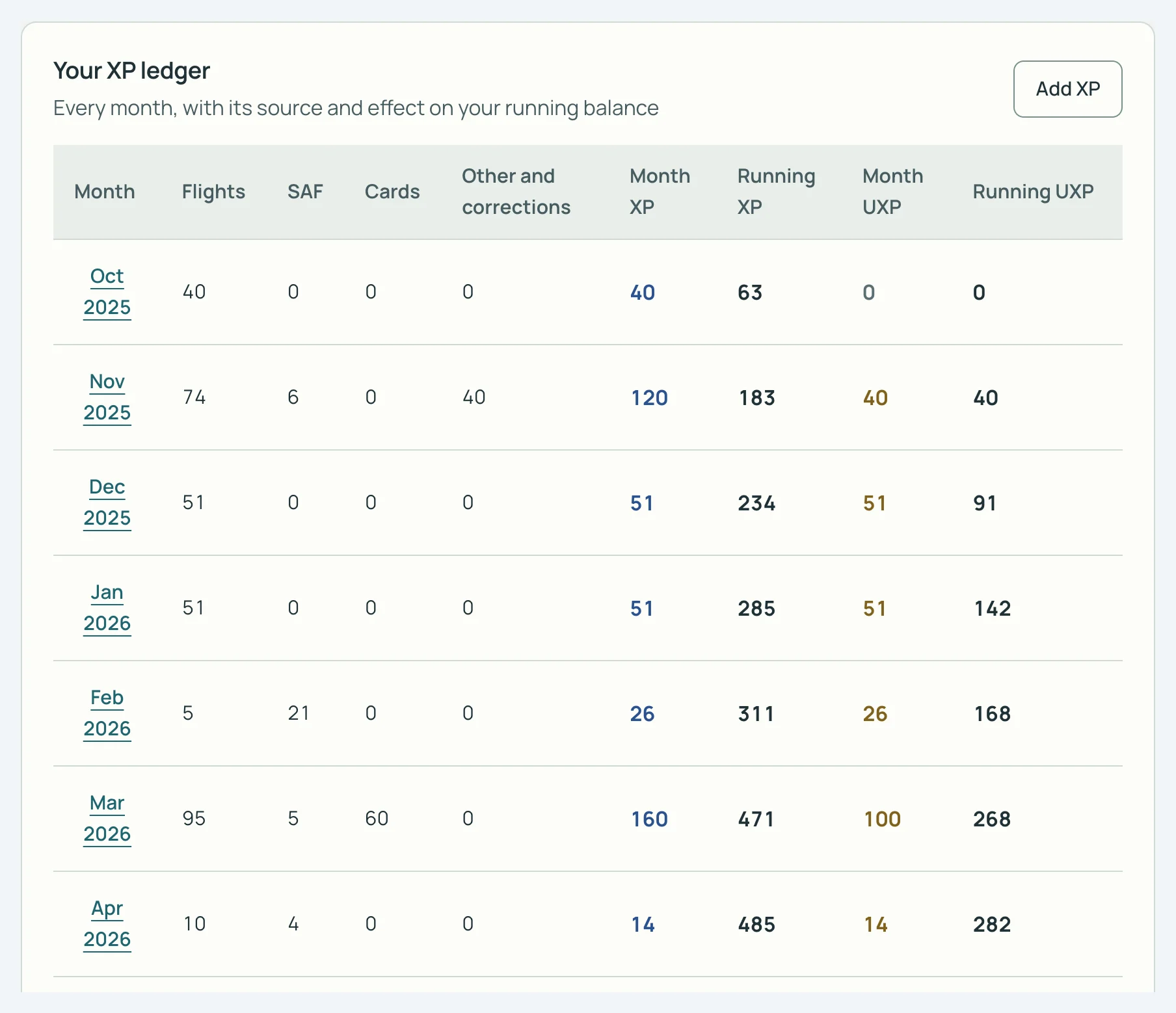Select SAF value 21 in Feb 2026
1176x1013 pixels.
click(x=299, y=713)
